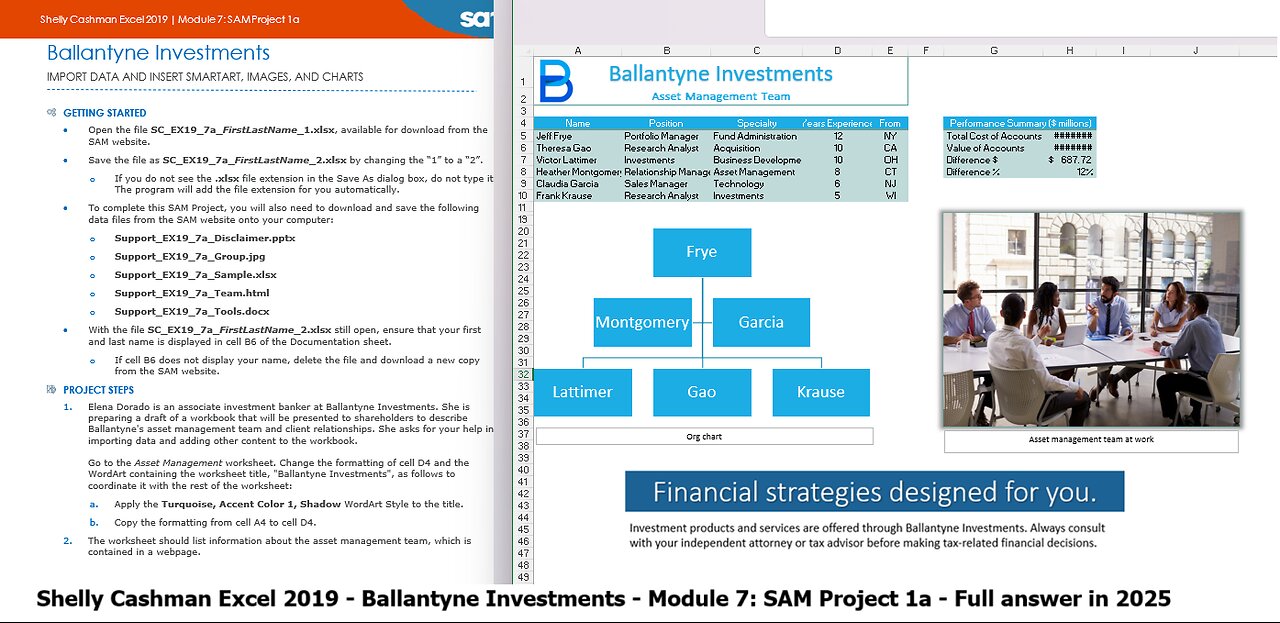Select the team meeting photo
The height and width of the screenshot is (623, 1280).
coord(1091,319)
